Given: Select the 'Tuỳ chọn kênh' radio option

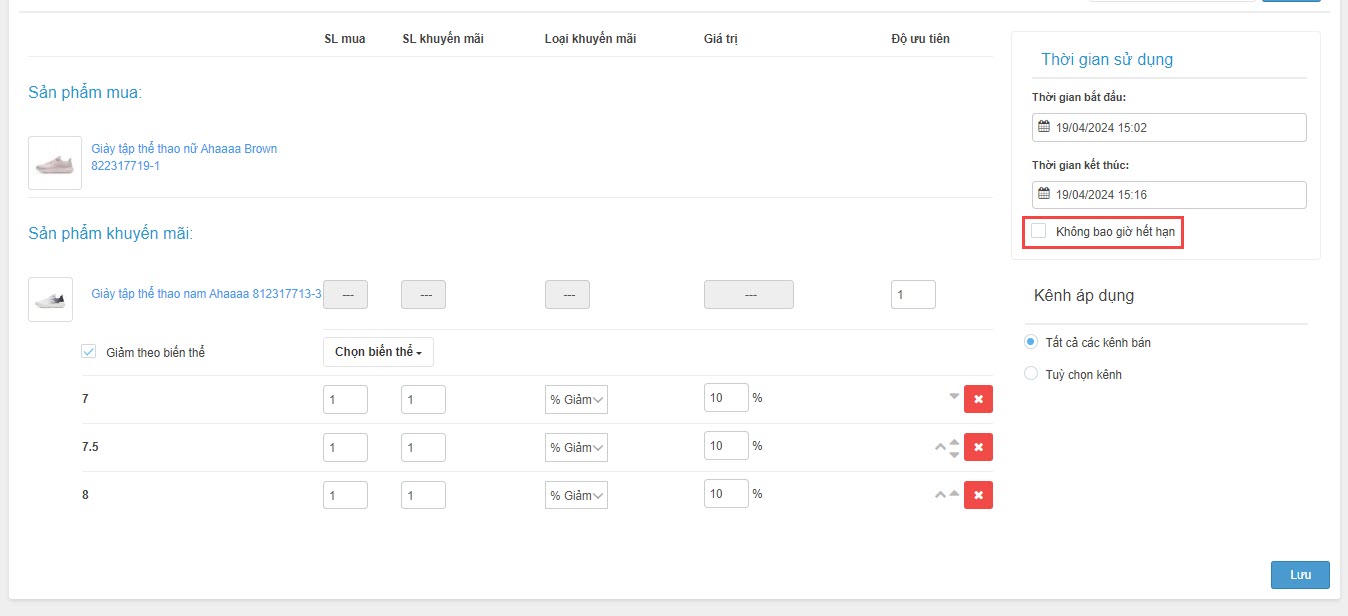Looking at the screenshot, I should click(1031, 374).
